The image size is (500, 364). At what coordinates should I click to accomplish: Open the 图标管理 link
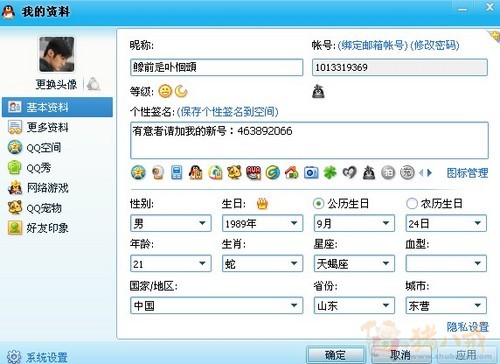[467, 173]
